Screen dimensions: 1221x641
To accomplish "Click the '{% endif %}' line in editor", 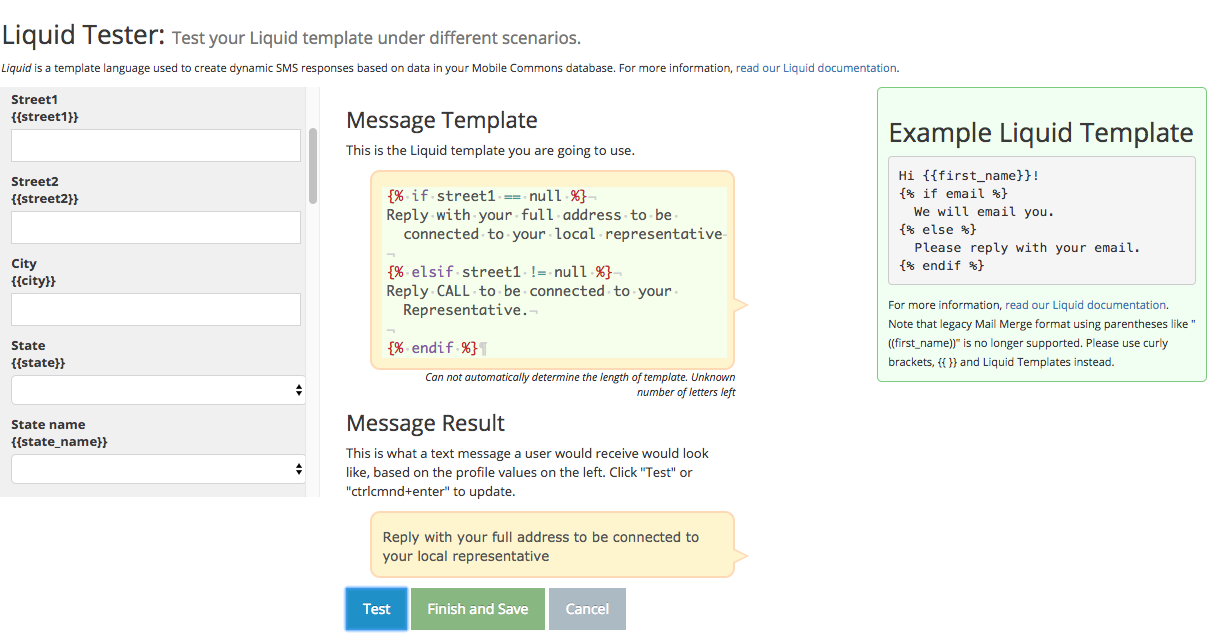I will point(433,348).
